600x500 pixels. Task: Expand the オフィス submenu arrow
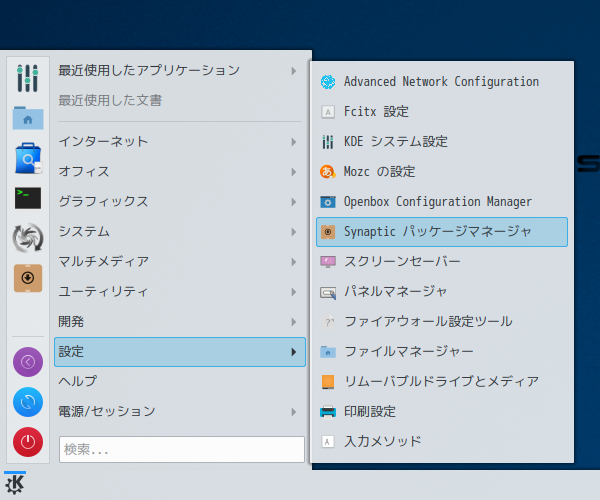pos(293,172)
